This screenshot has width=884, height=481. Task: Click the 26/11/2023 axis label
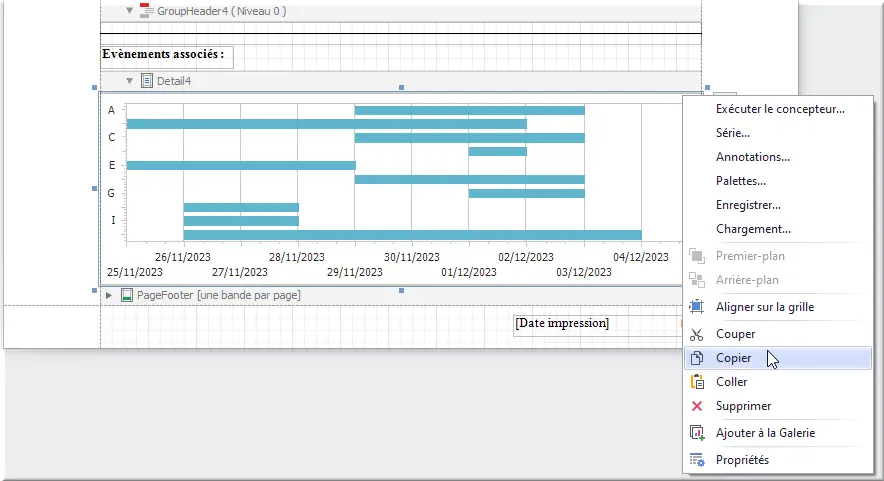[183, 257]
